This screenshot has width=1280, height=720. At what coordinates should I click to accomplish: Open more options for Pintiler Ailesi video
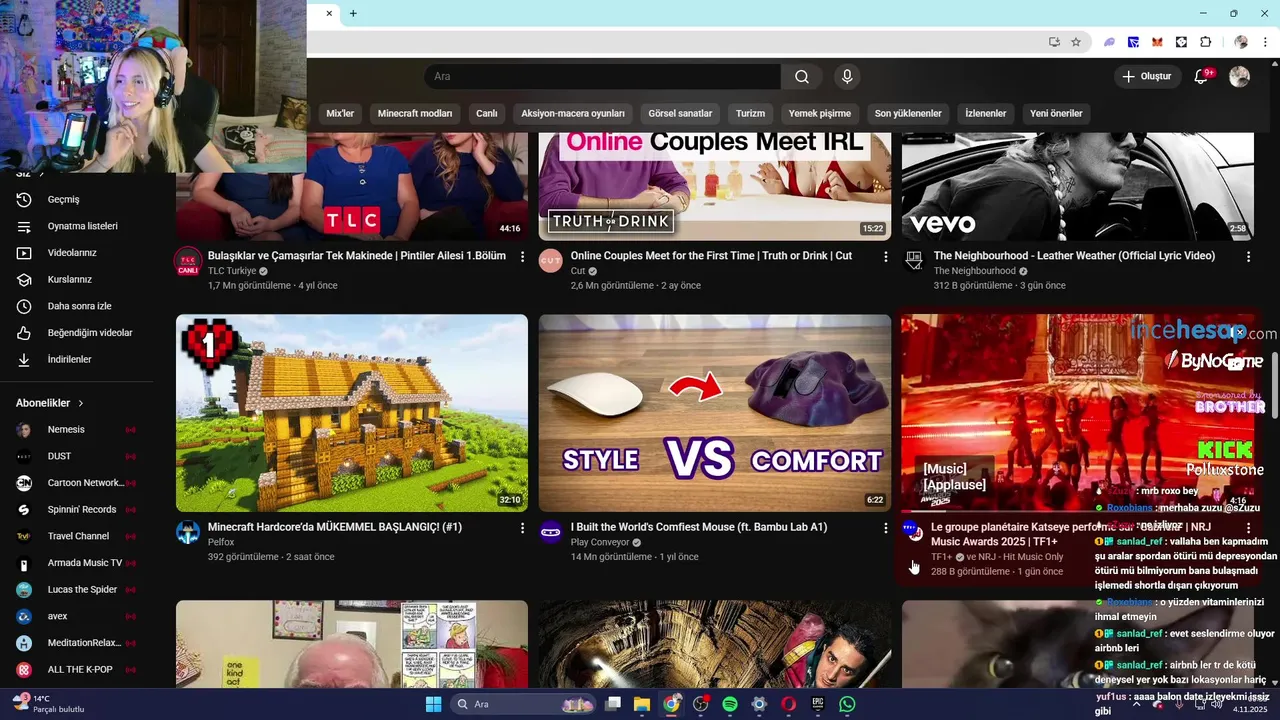(x=522, y=257)
